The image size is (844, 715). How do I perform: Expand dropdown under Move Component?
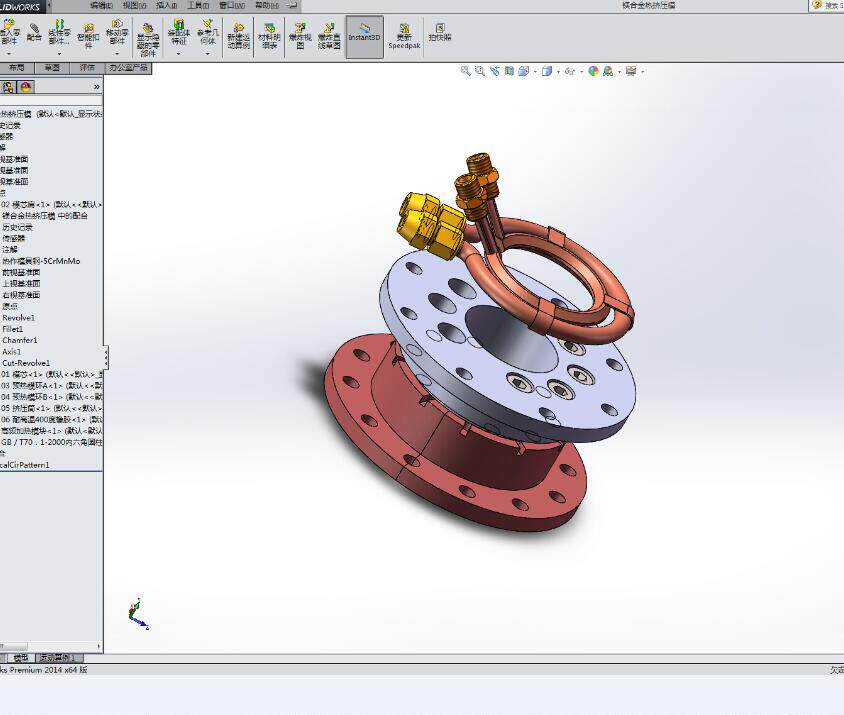tap(117, 54)
